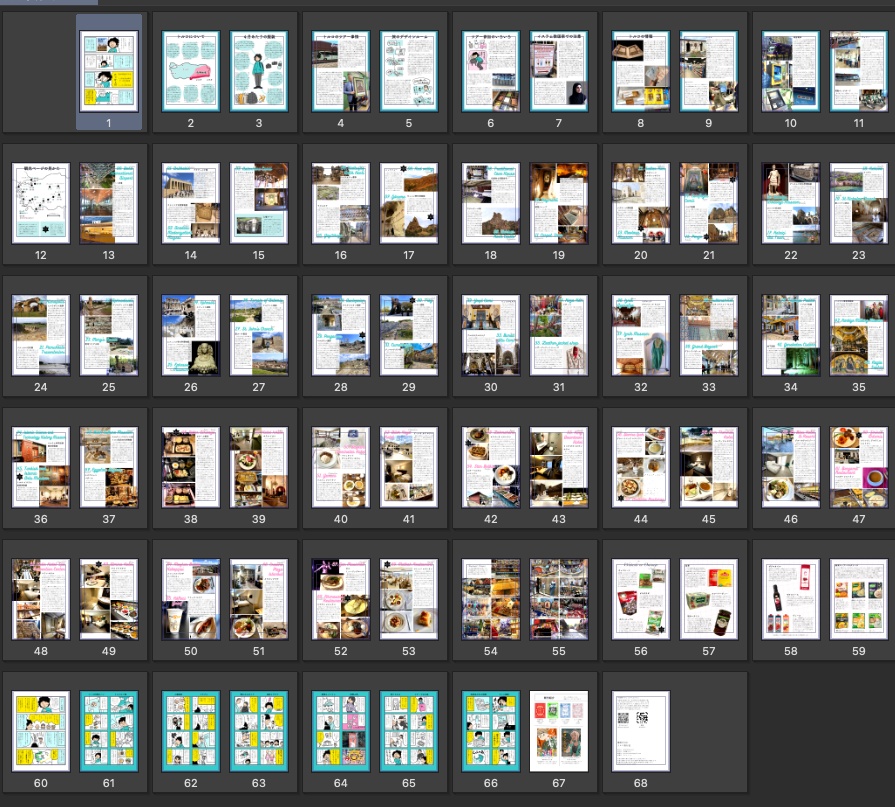895x807 pixels.
Task: Choose page 57 with red product box
Action: [x=708, y=599]
